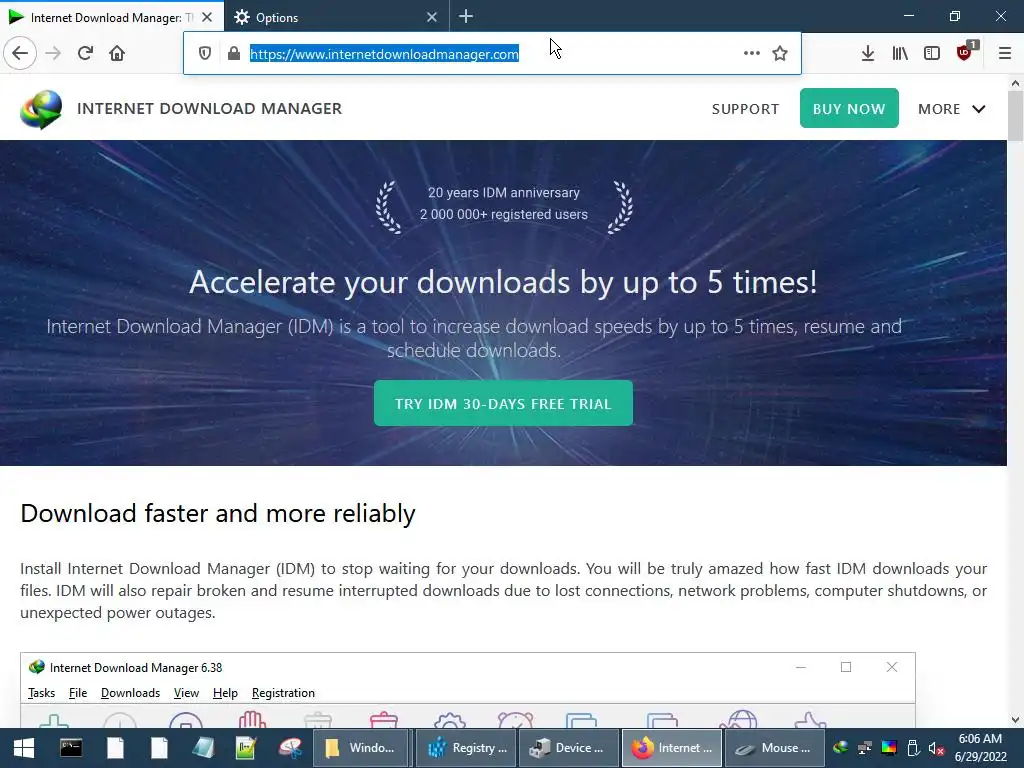Viewport: 1024px width, 768px height.
Task: Click the IDM system tray icon
Action: click(840, 748)
